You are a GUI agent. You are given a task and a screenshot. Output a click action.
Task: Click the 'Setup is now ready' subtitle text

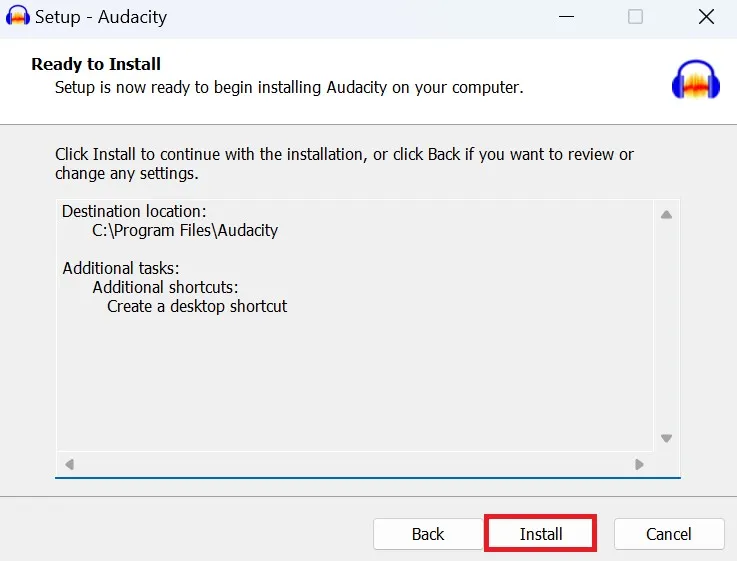tap(289, 87)
